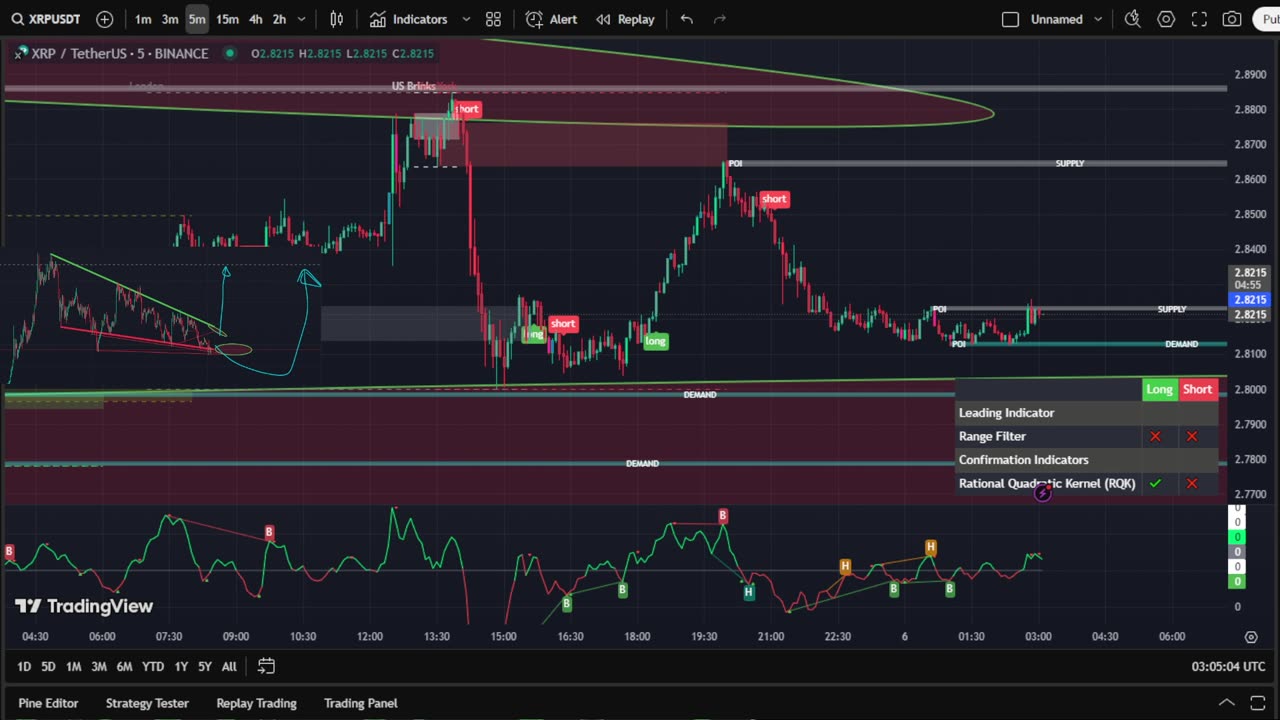Select the 6M date range
Image resolution: width=1280 pixels, height=720 pixels.
click(x=124, y=667)
